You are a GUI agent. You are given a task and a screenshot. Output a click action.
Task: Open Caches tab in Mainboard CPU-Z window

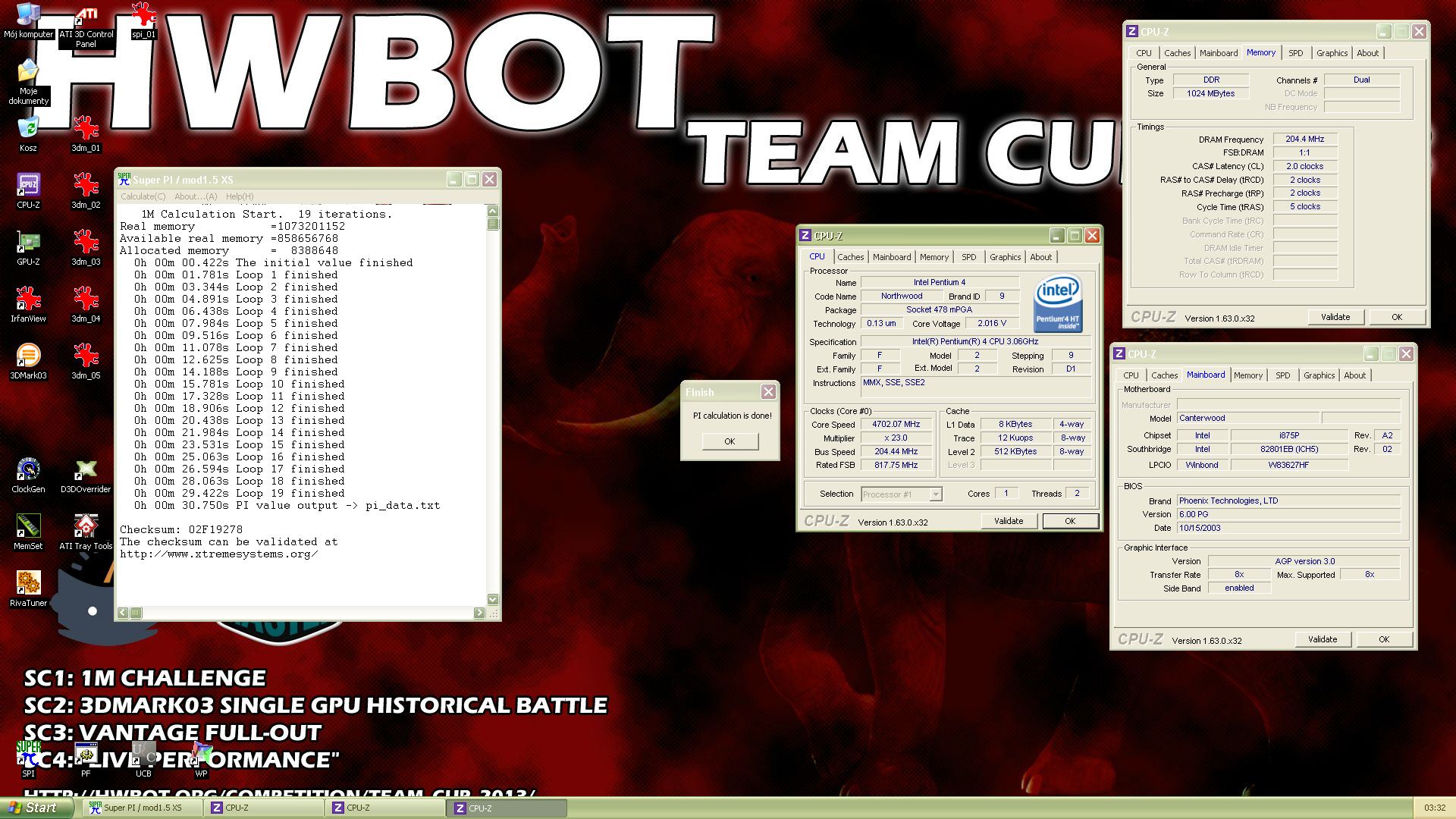[1164, 375]
